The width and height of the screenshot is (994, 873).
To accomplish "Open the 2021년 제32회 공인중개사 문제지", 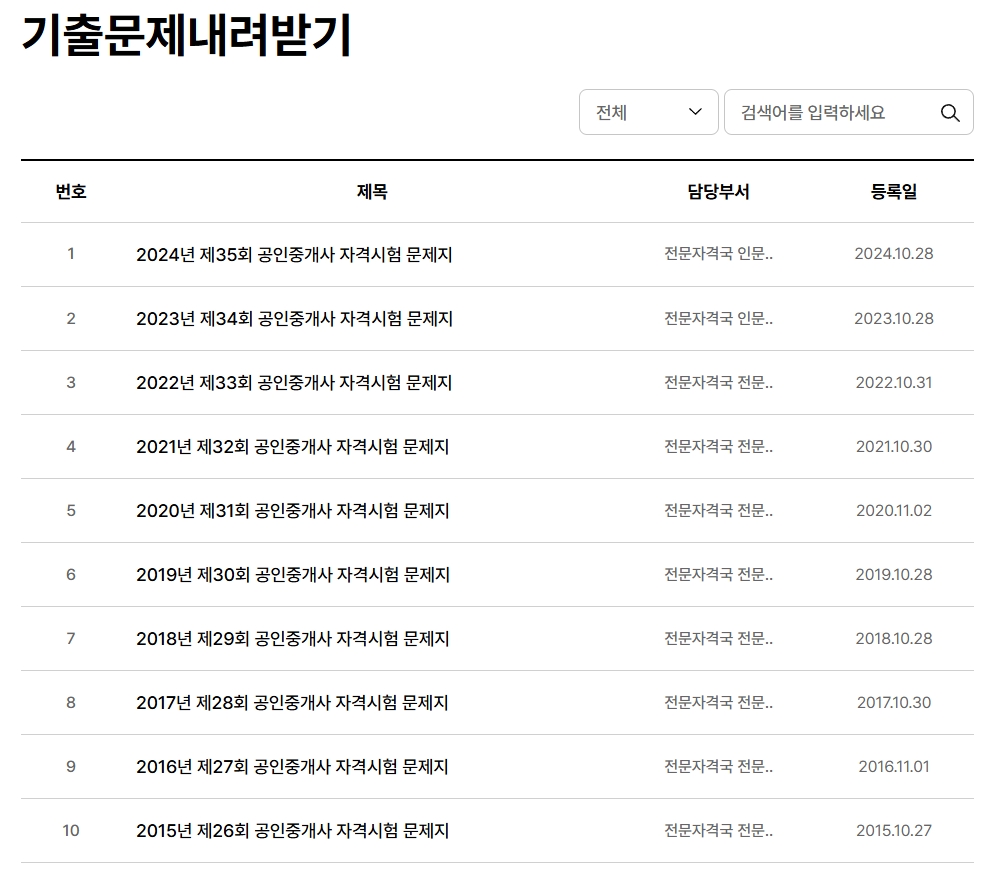I will 294,446.
